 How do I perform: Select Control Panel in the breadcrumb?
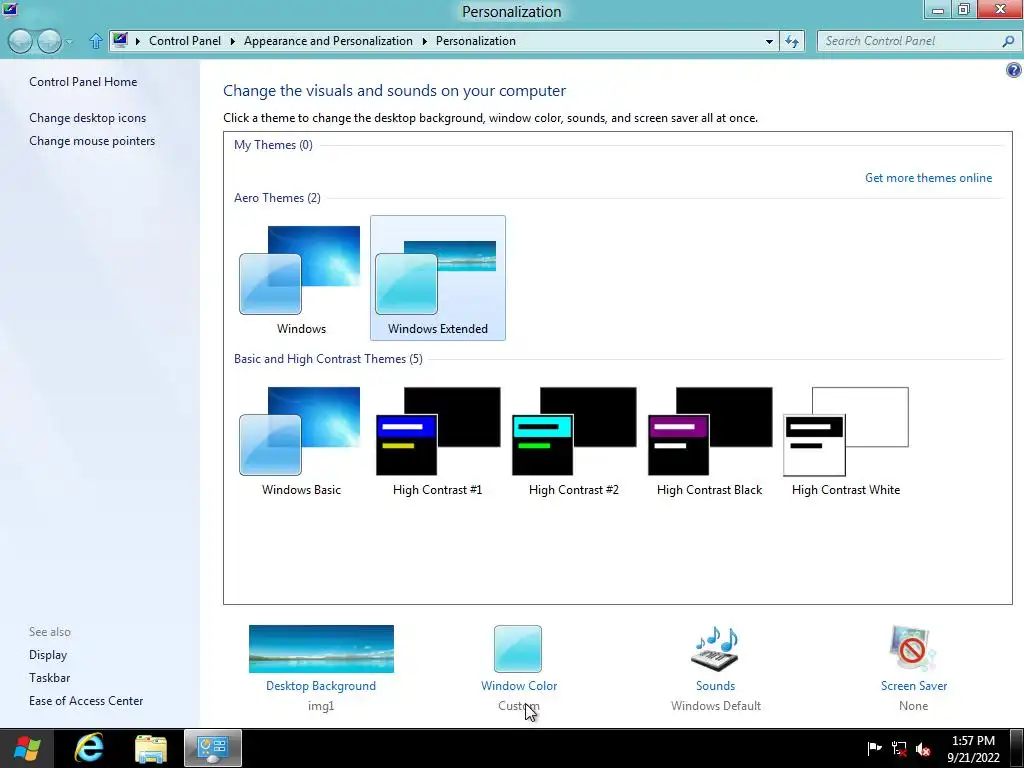[x=185, y=40]
